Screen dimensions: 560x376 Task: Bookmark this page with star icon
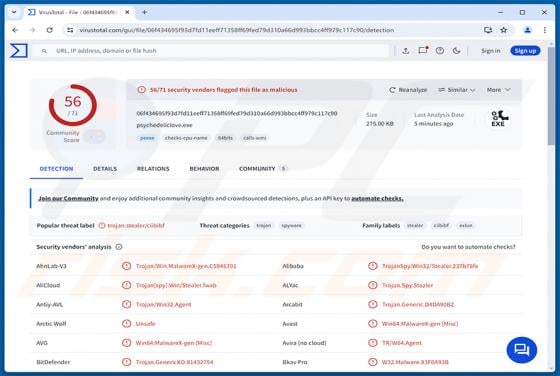click(504, 30)
